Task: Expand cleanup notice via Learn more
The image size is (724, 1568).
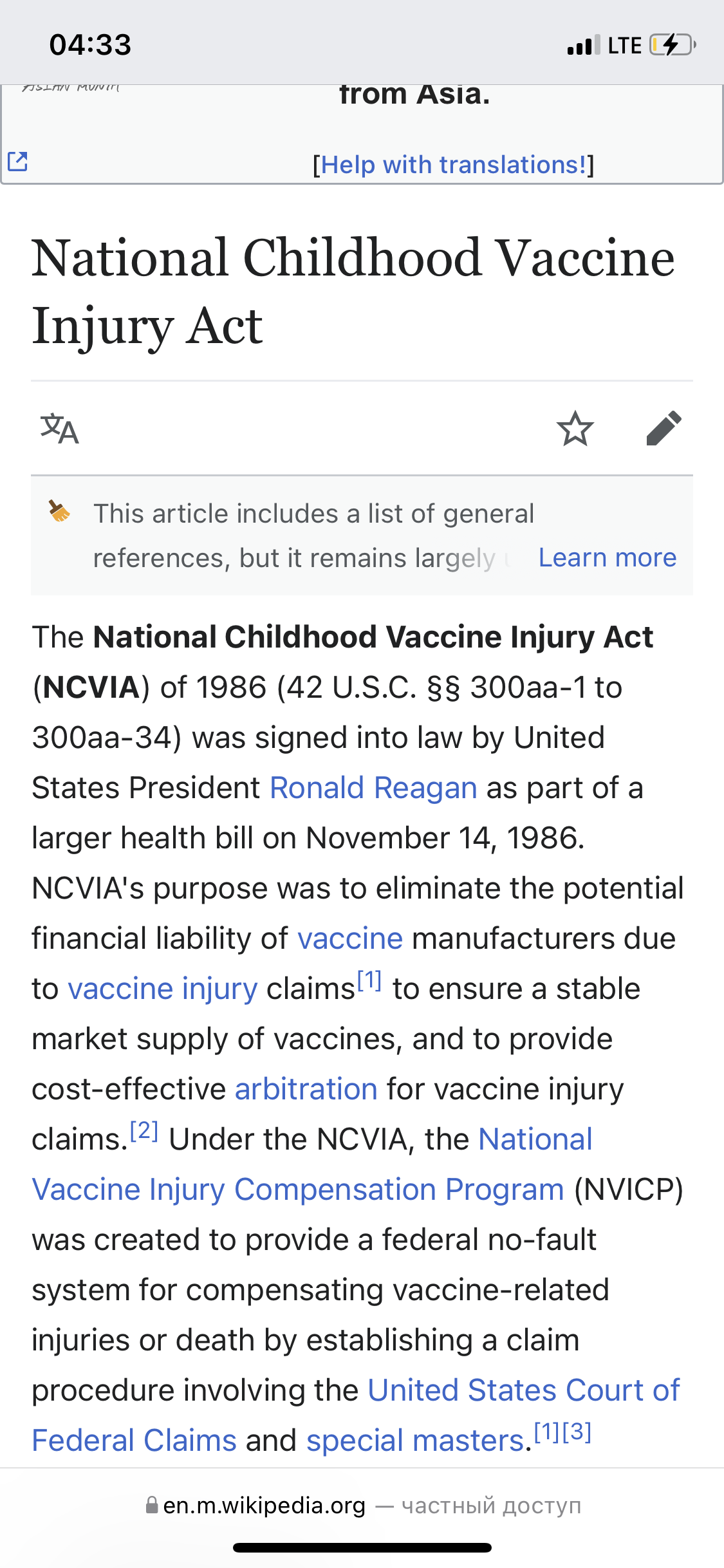Action: [607, 557]
